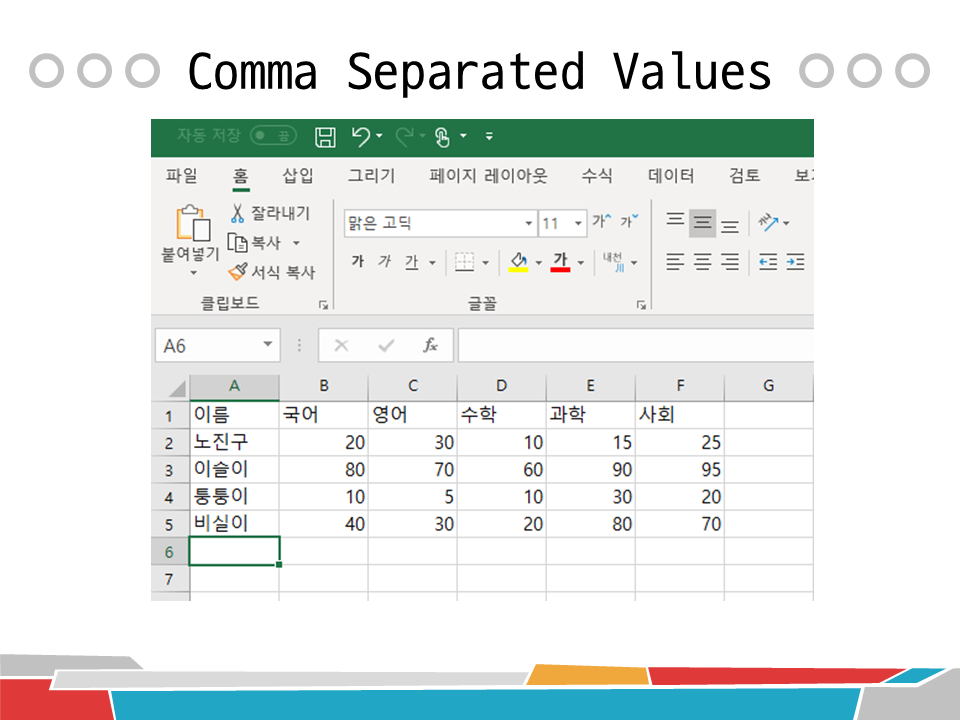This screenshot has height=720, width=960.
Task: Open the 맑은 고딕 font dropdown
Action: coord(528,223)
